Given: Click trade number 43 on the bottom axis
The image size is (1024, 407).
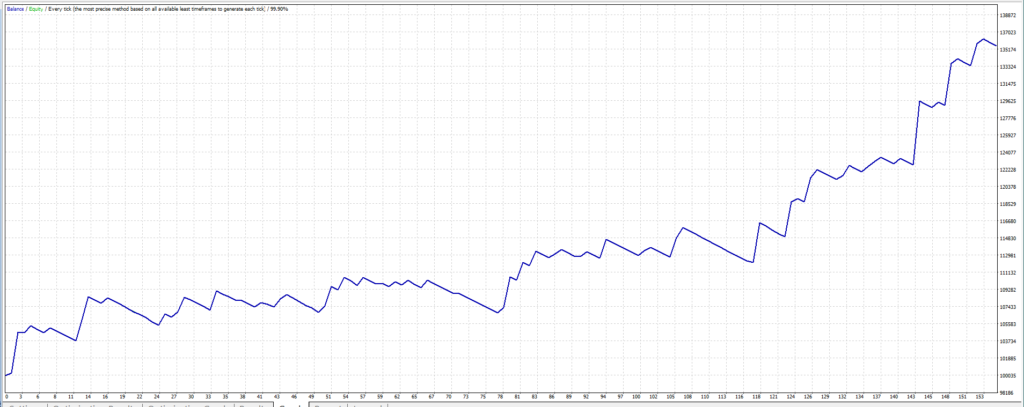Looking at the screenshot, I should 277,396.
